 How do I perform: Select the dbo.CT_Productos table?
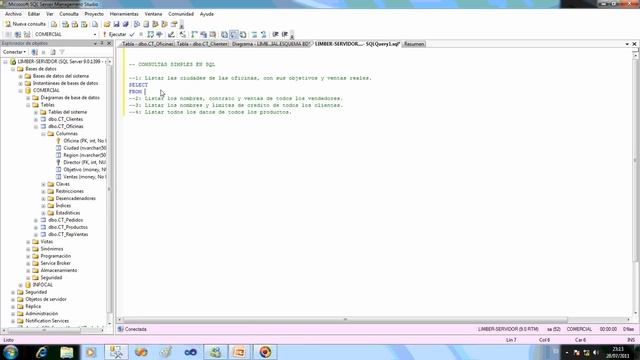point(68,227)
